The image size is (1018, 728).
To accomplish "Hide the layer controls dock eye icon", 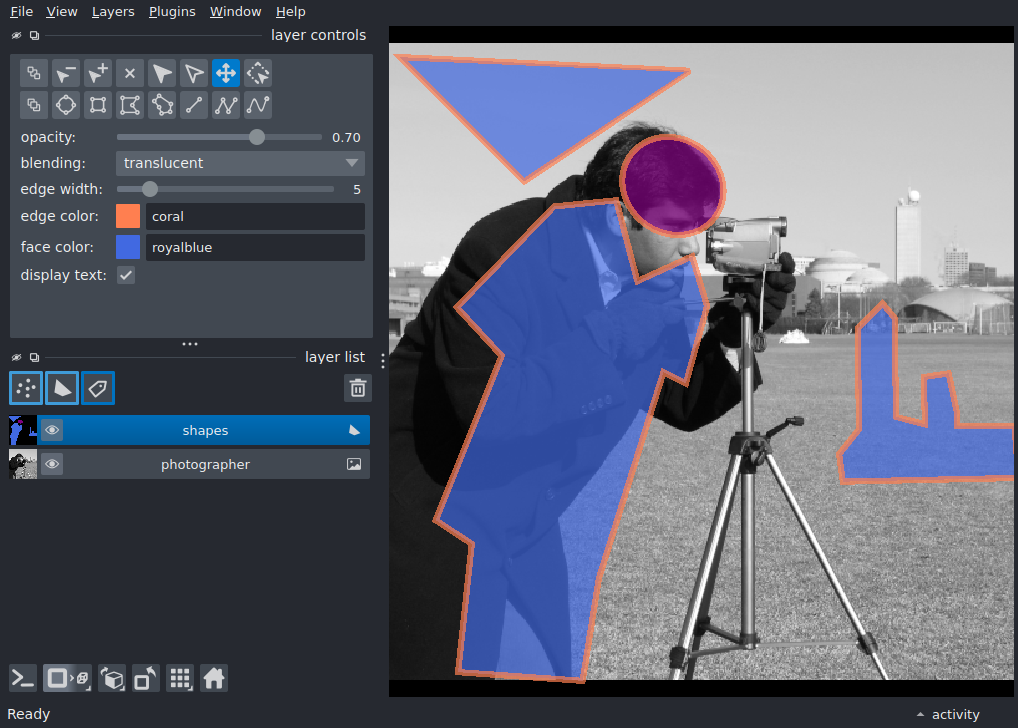I will click(16, 36).
